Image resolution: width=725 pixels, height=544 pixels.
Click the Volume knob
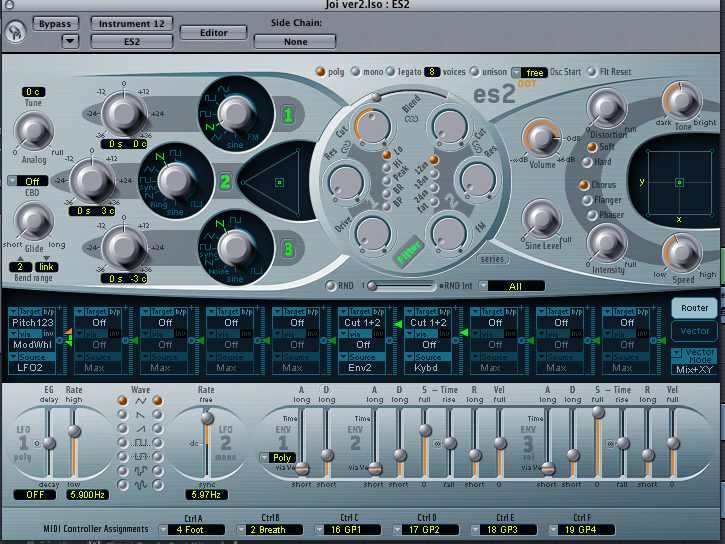[x=541, y=137]
